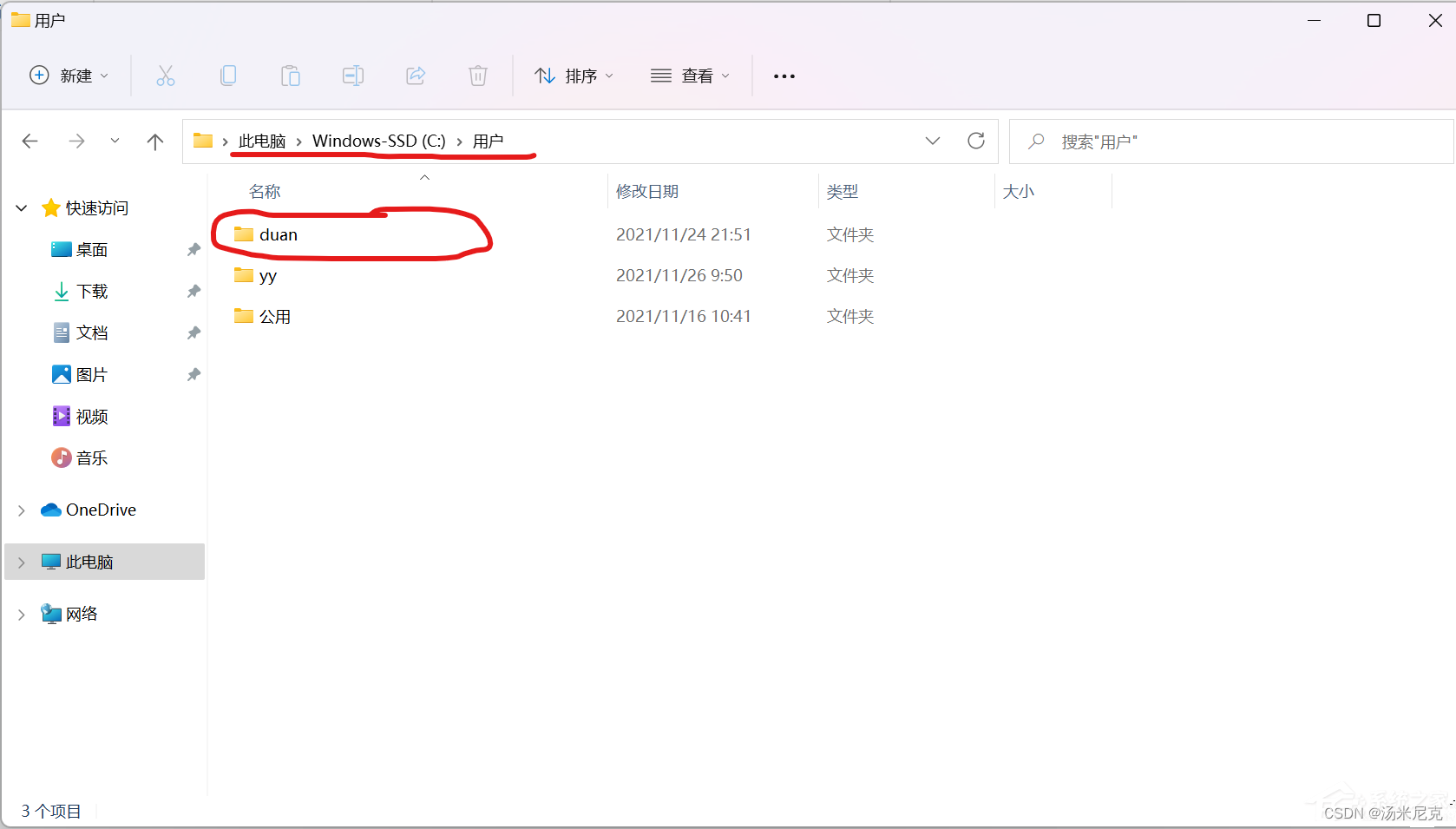Maximize the 用户 window
The height and width of the screenshot is (829, 1456).
click(x=1374, y=21)
